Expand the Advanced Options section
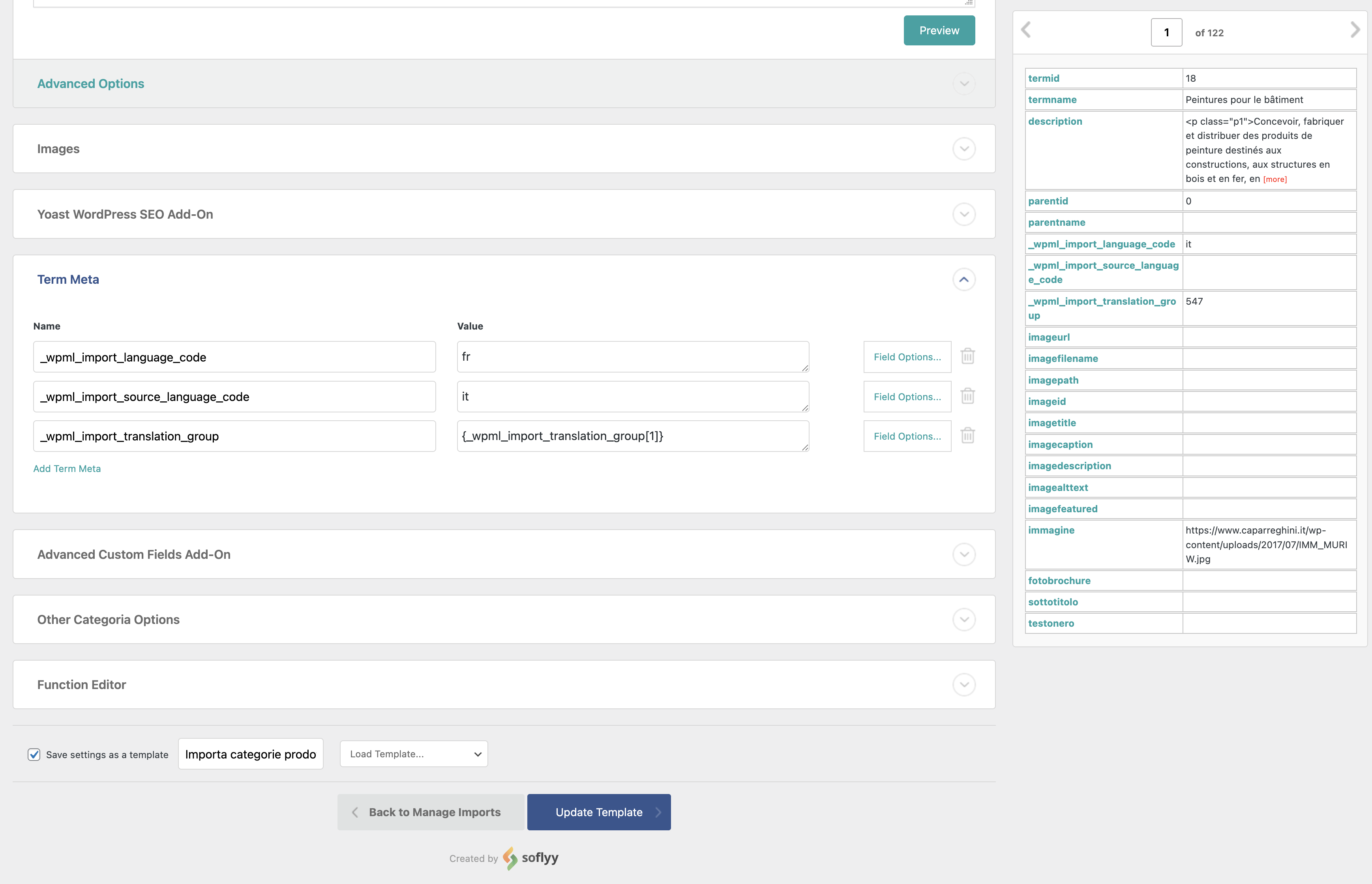This screenshot has width=1372, height=884. pyautogui.click(x=964, y=84)
